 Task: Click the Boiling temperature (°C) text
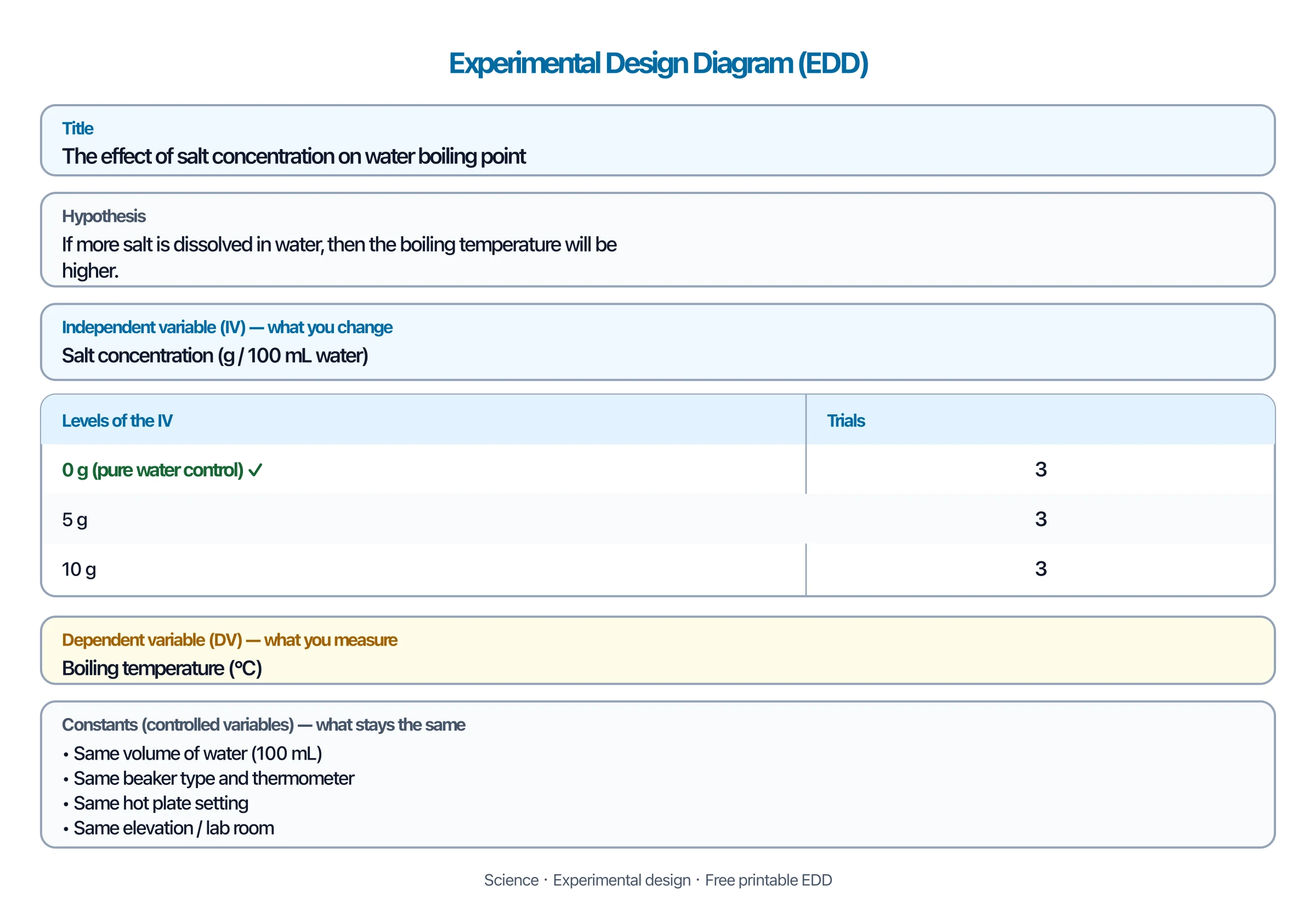point(162,668)
